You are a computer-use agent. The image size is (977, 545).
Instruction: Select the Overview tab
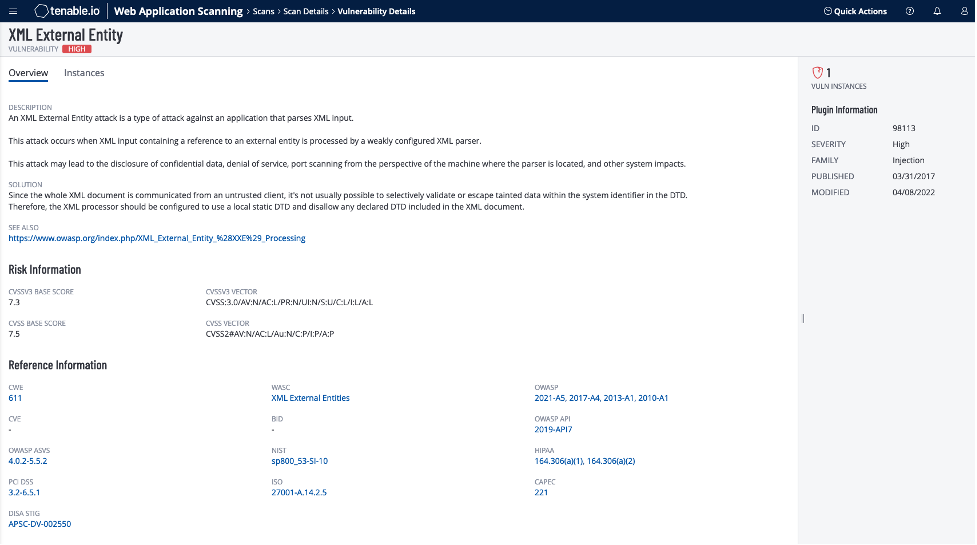[x=28, y=73]
